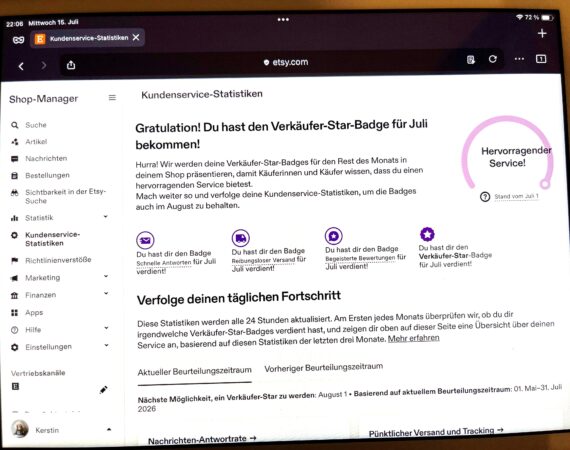The image size is (570, 450).
Task: Reload the etsy.com page
Action: point(493,59)
